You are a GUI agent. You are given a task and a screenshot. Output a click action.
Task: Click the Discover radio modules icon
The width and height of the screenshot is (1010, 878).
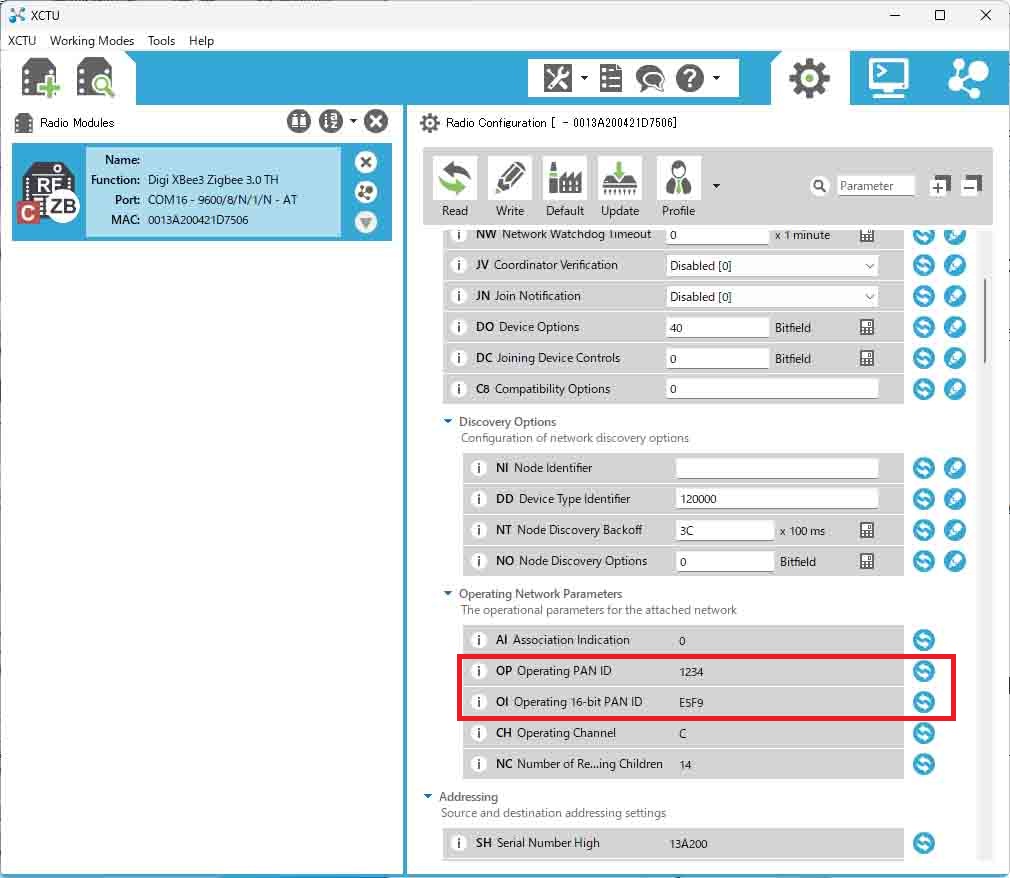(x=96, y=78)
